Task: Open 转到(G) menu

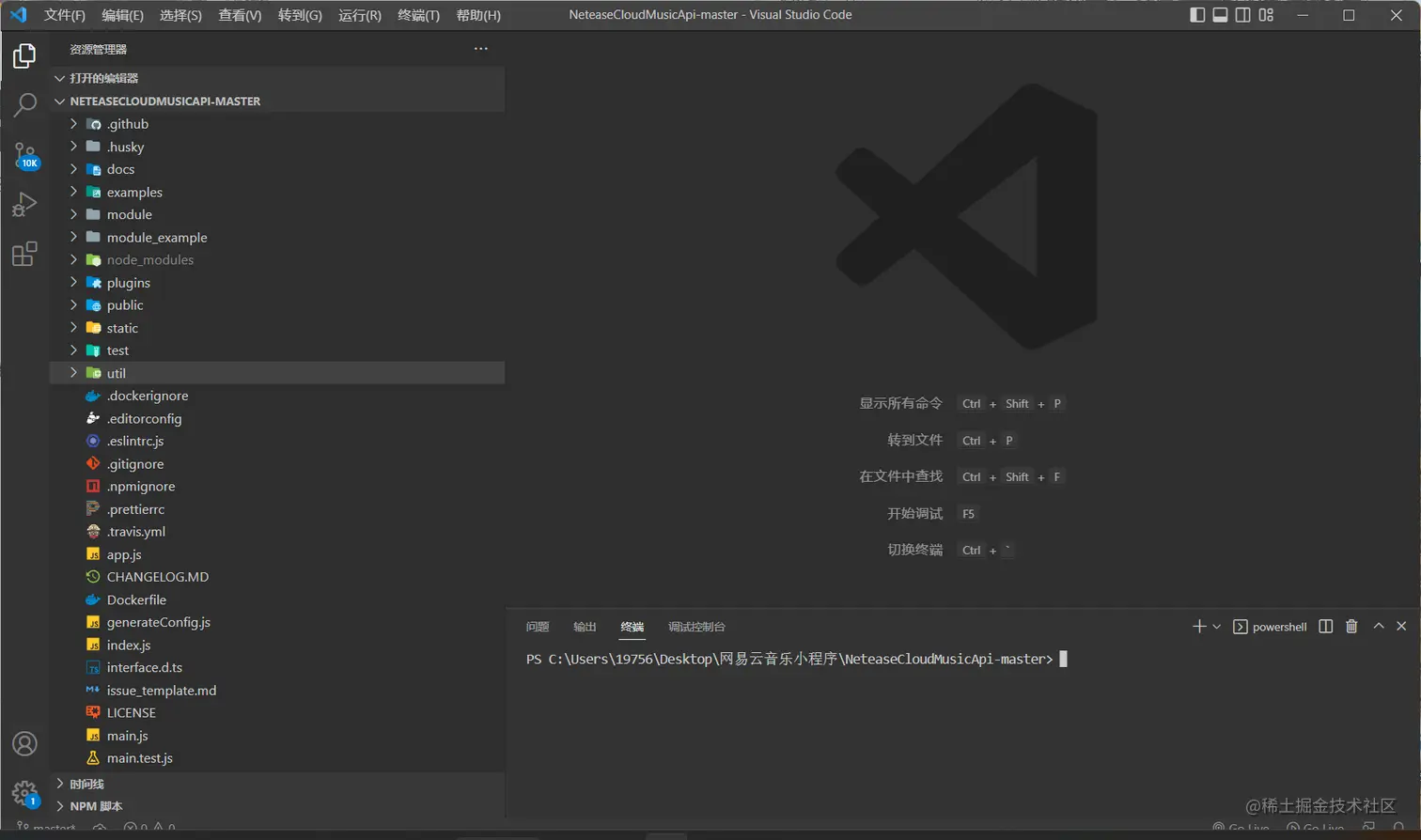Action: pos(300,15)
